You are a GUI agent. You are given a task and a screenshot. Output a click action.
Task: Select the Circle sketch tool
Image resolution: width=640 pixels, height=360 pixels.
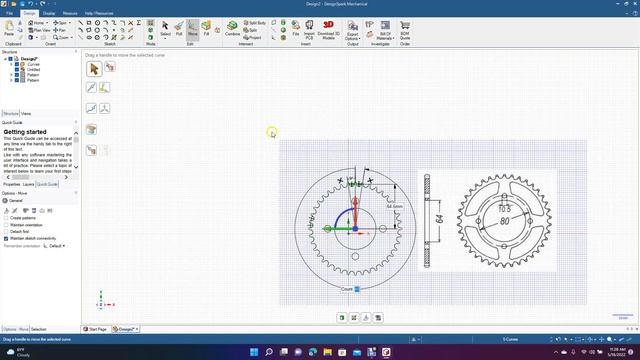(x=97, y=23)
